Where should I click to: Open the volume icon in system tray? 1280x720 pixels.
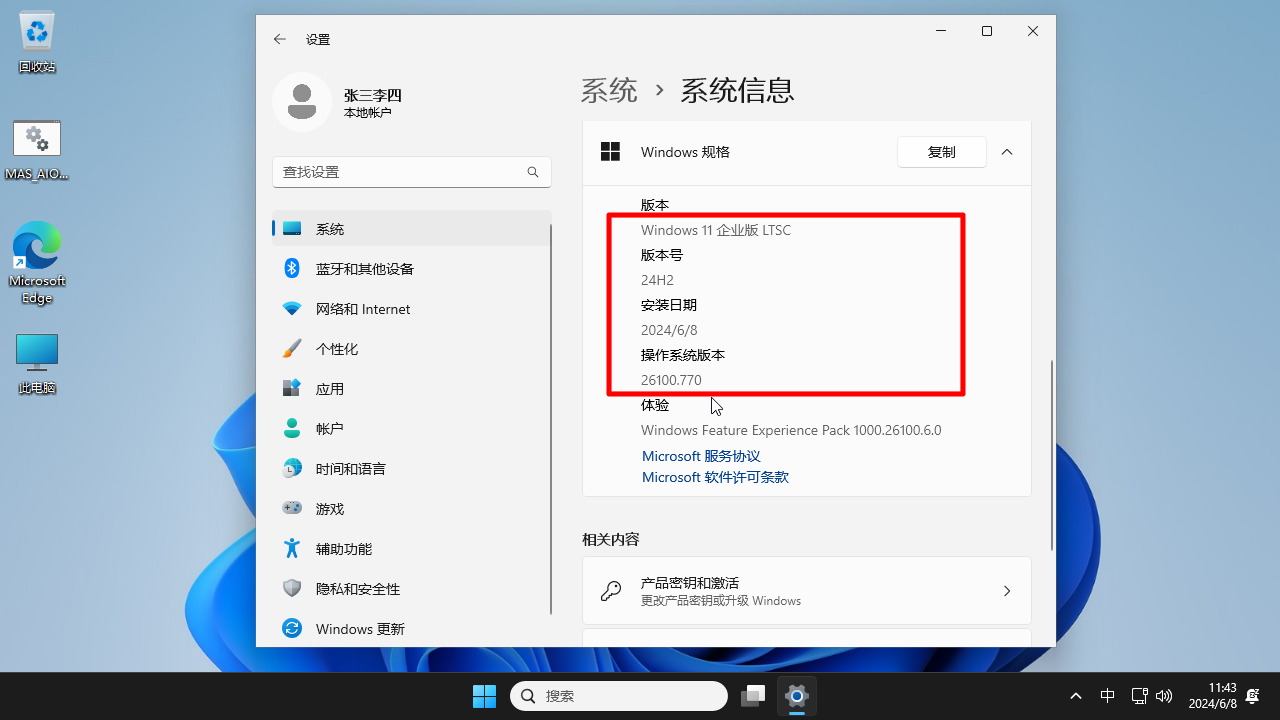[1164, 696]
